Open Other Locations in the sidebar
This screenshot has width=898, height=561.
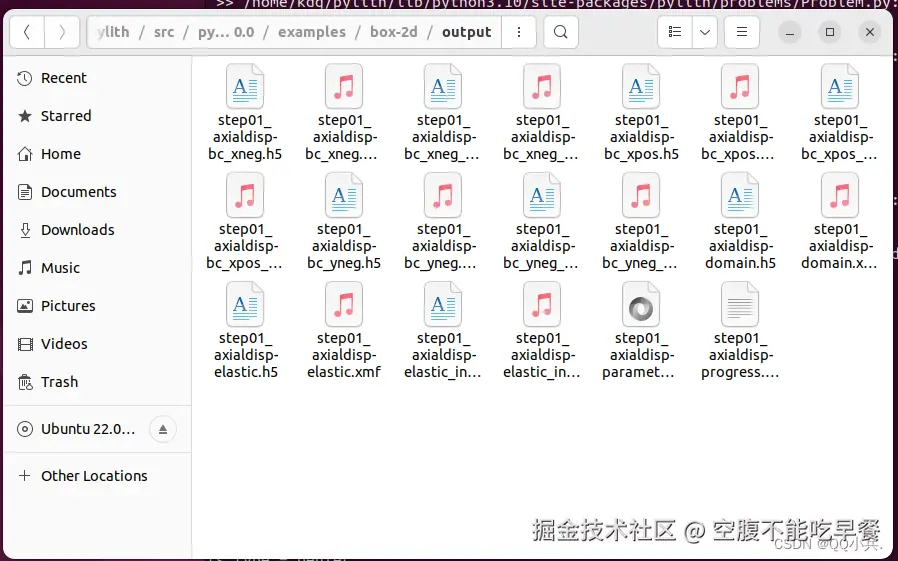(97, 476)
